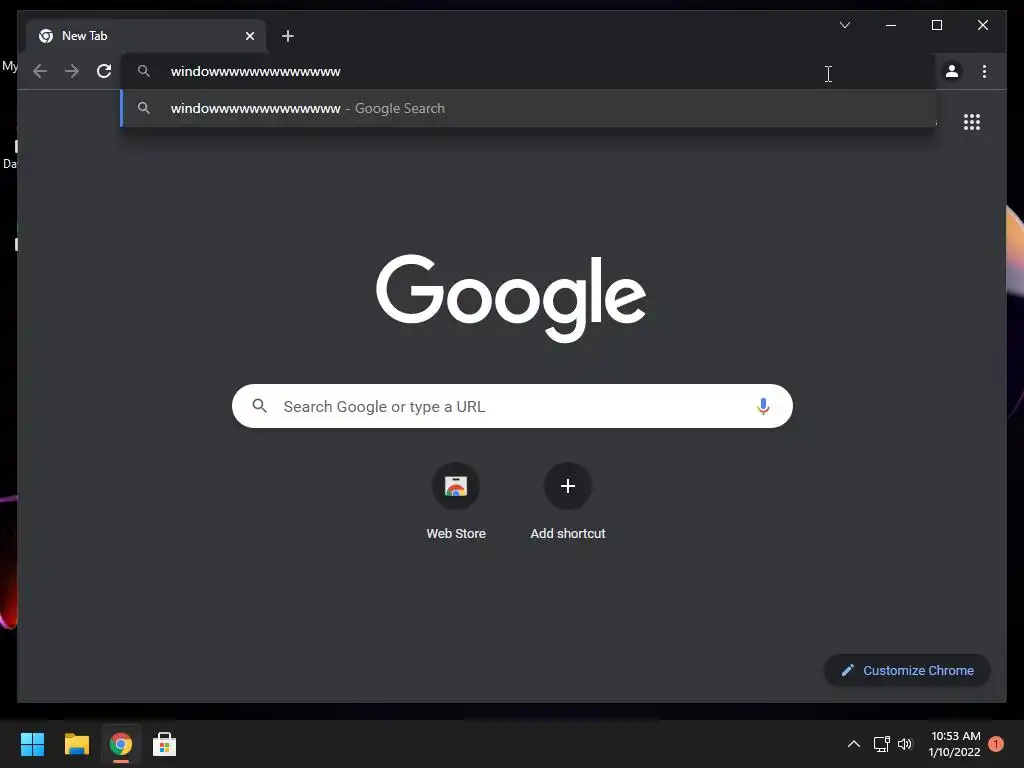Open Microsoft Store from the taskbar
The height and width of the screenshot is (768, 1024).
point(165,744)
